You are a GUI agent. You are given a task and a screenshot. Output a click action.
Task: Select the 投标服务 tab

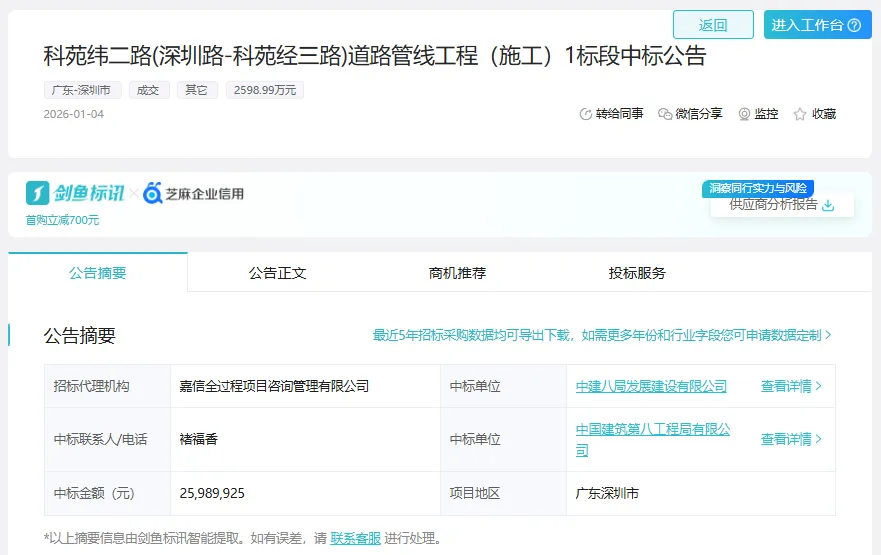pos(637,272)
